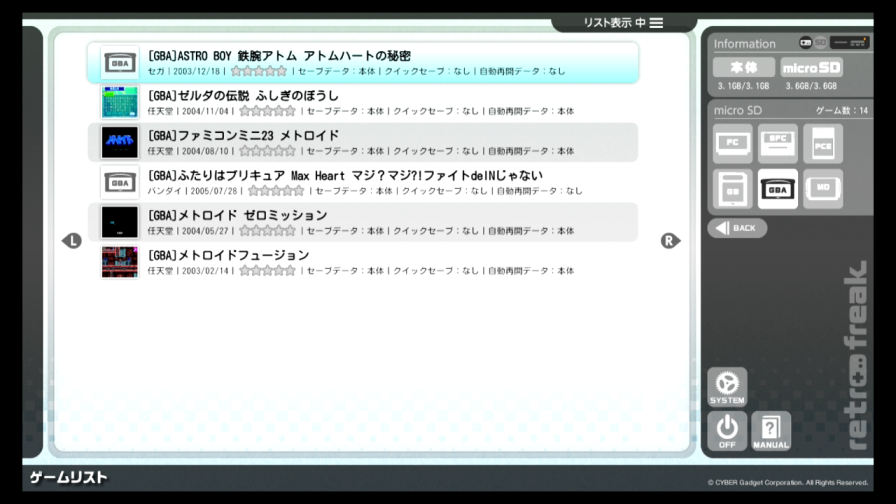This screenshot has width=896, height=504.
Task: Select the GBA console cartridge icon
Action: tap(778, 189)
